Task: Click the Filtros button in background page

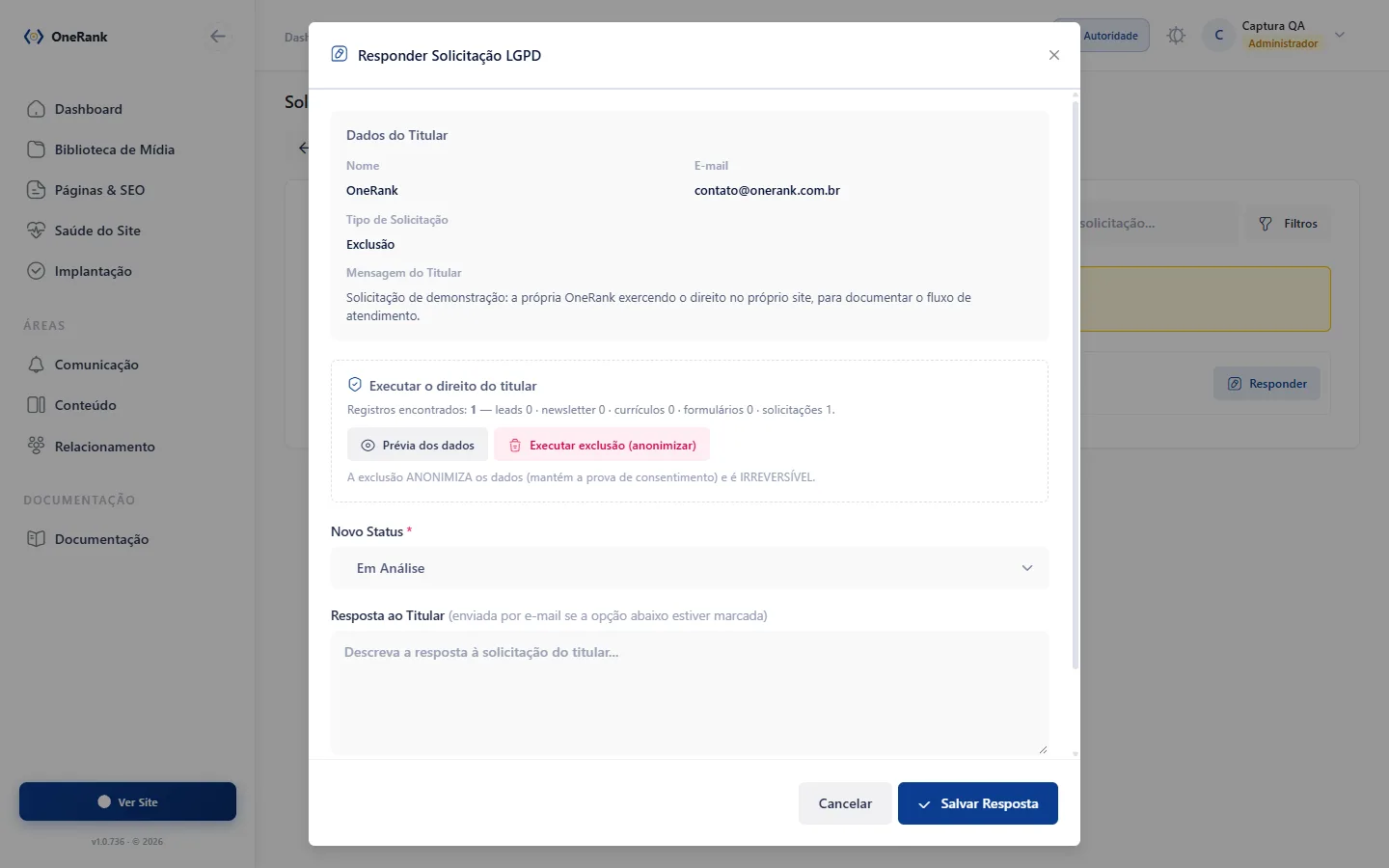Action: [x=1288, y=224]
